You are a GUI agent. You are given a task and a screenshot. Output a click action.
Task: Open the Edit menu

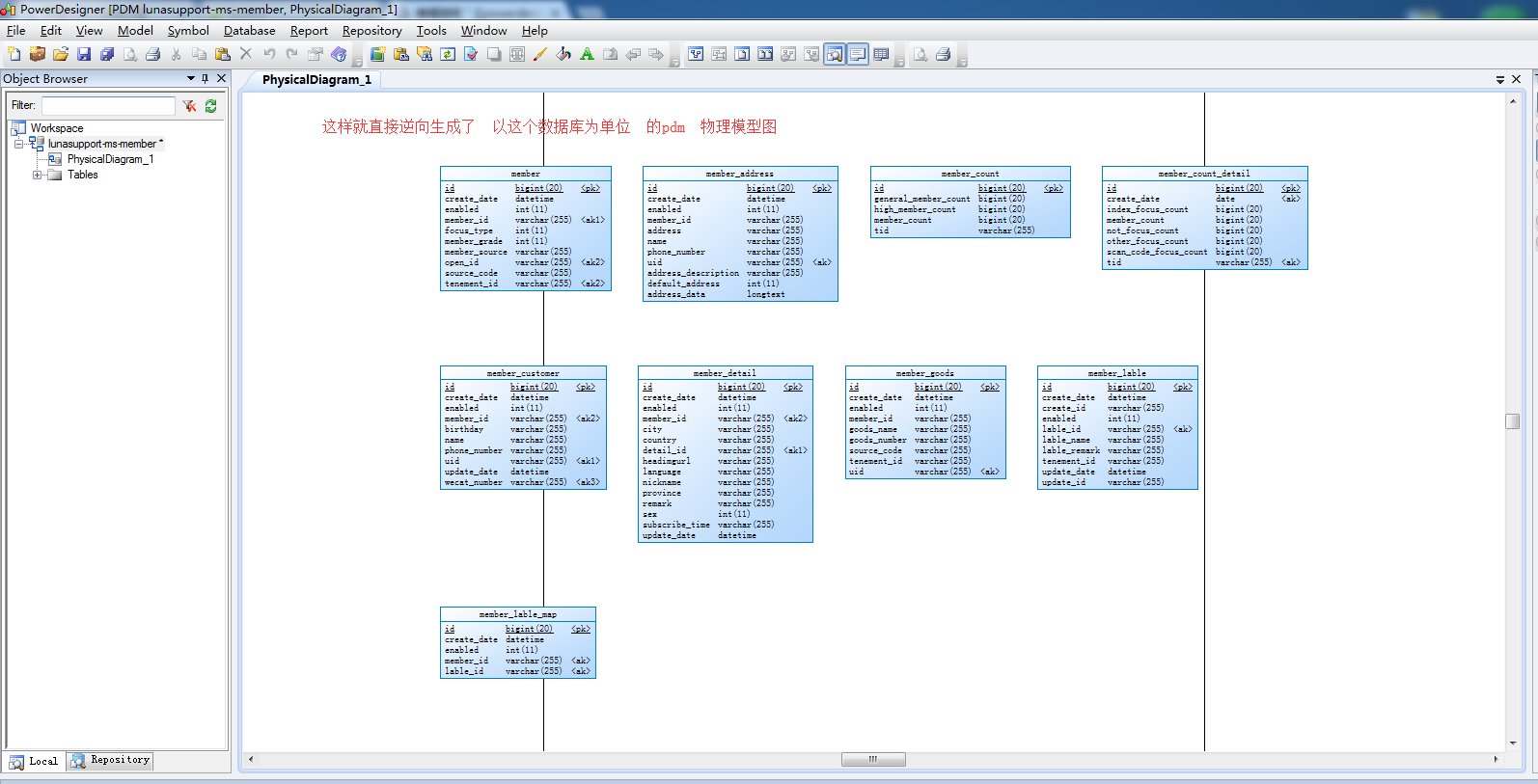[x=51, y=31]
